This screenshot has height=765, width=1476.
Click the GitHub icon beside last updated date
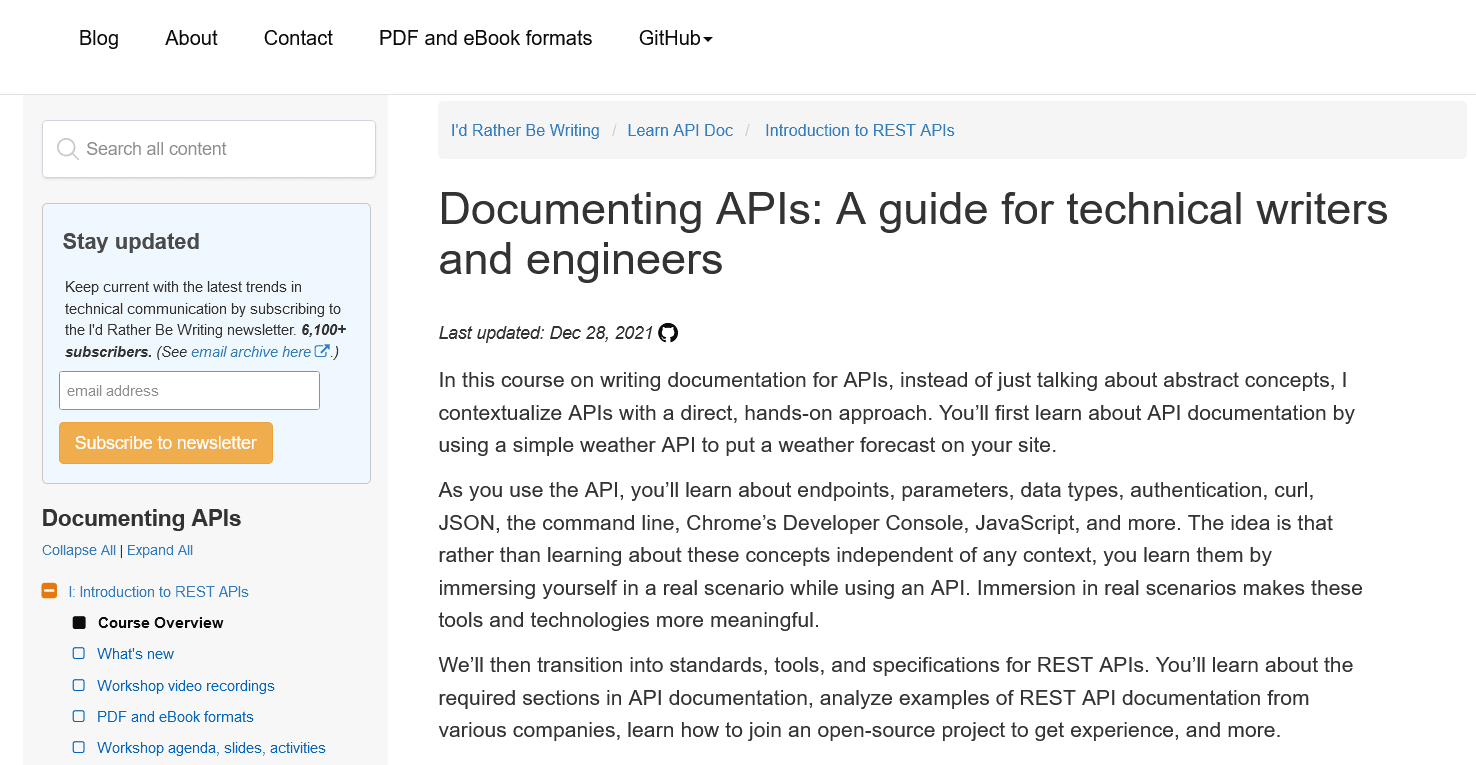pyautogui.click(x=668, y=333)
